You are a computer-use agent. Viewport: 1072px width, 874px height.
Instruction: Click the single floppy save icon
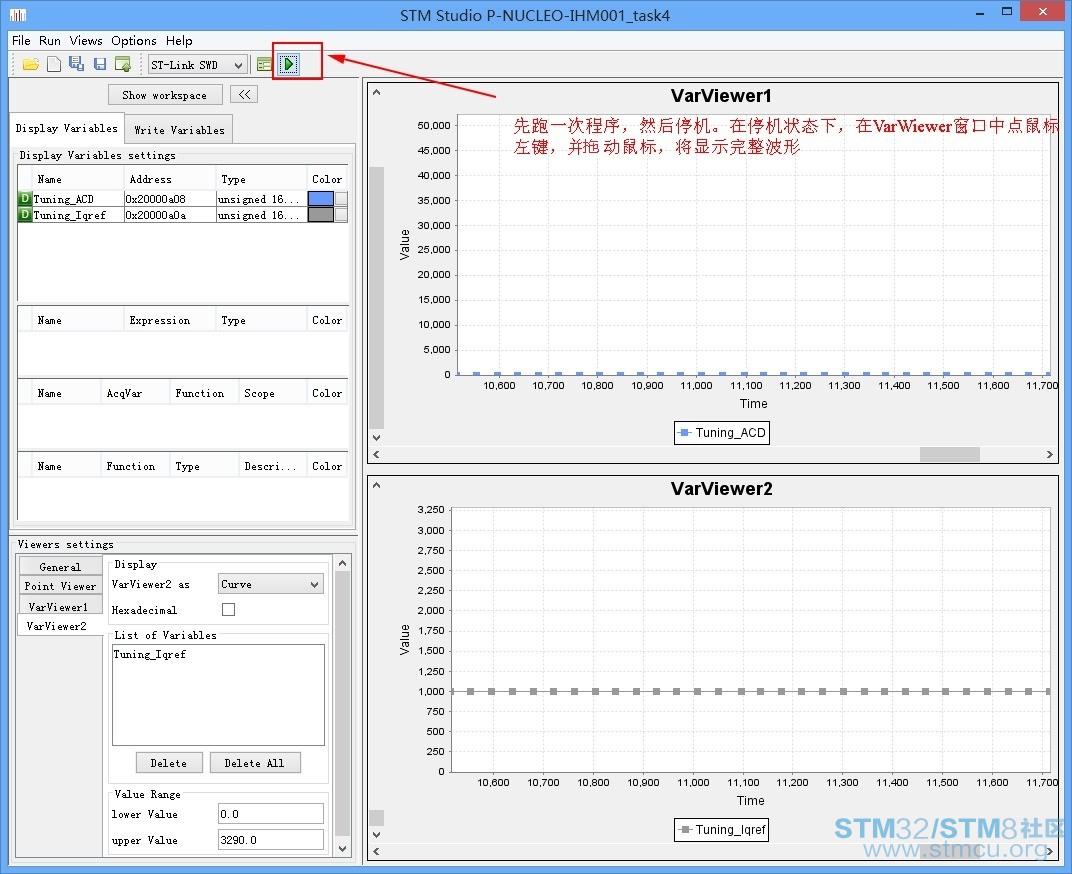pyautogui.click(x=100, y=64)
